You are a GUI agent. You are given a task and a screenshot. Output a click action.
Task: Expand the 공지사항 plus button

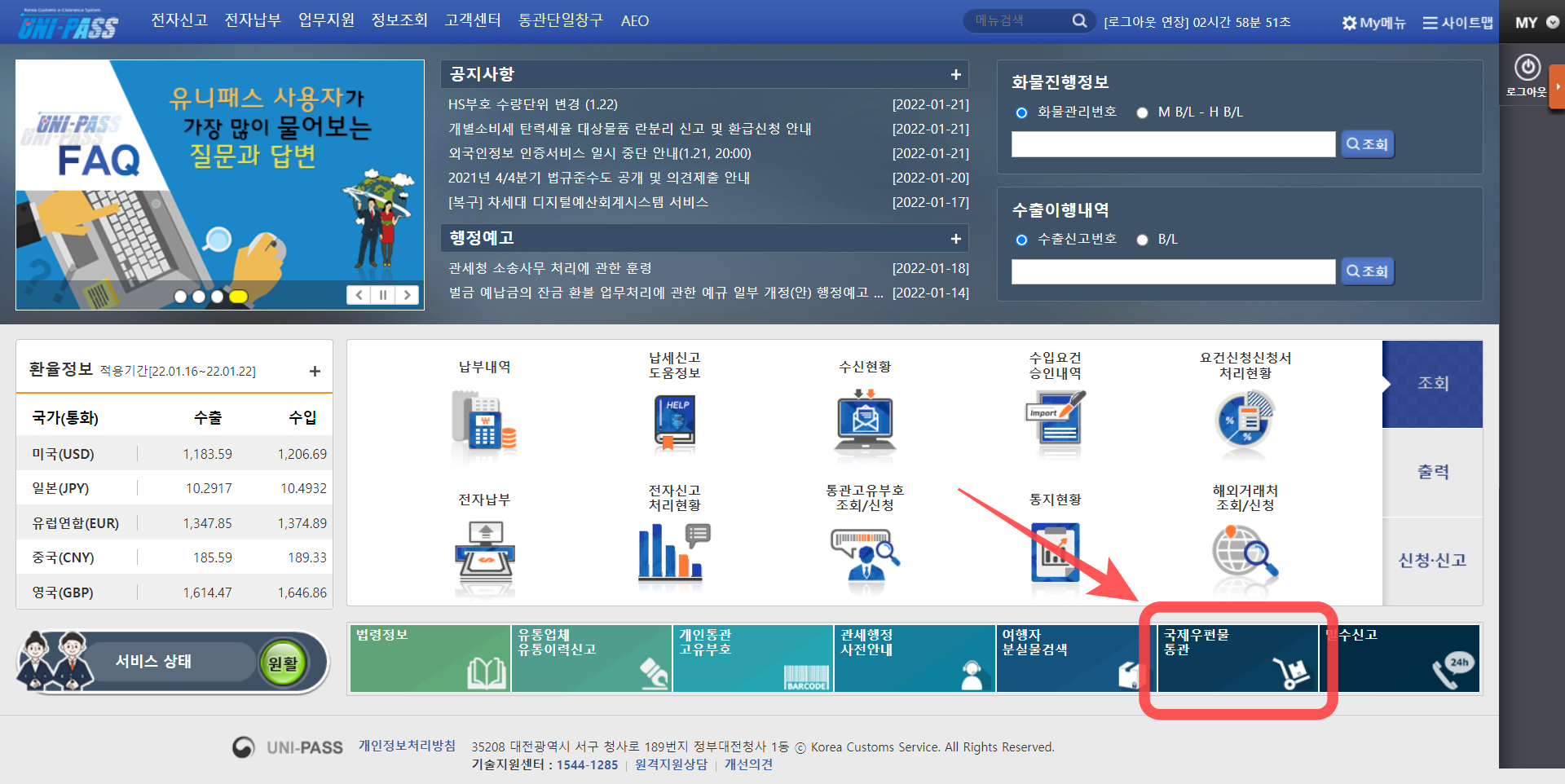point(955,75)
